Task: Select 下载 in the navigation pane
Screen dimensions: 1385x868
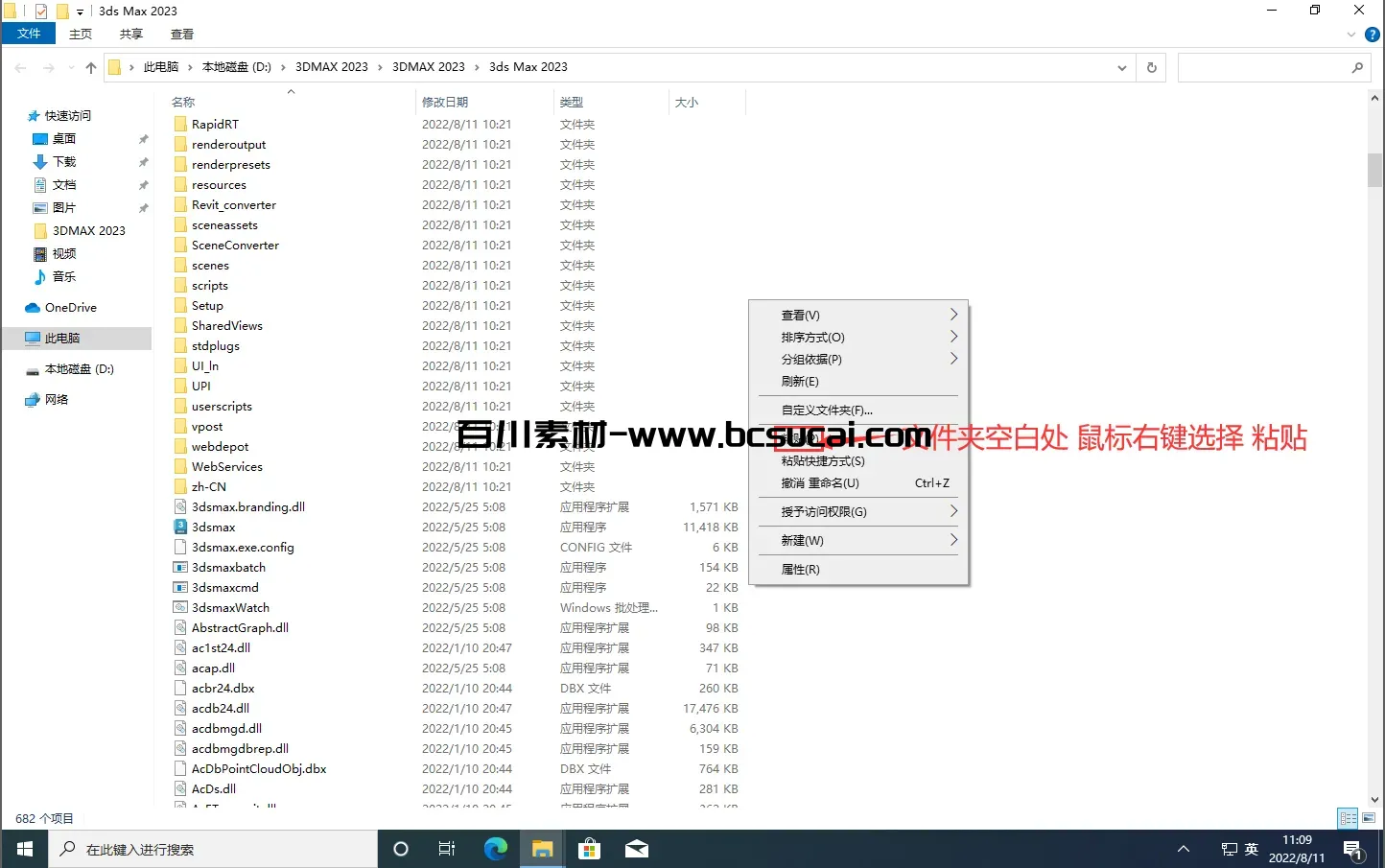Action: click(x=64, y=161)
